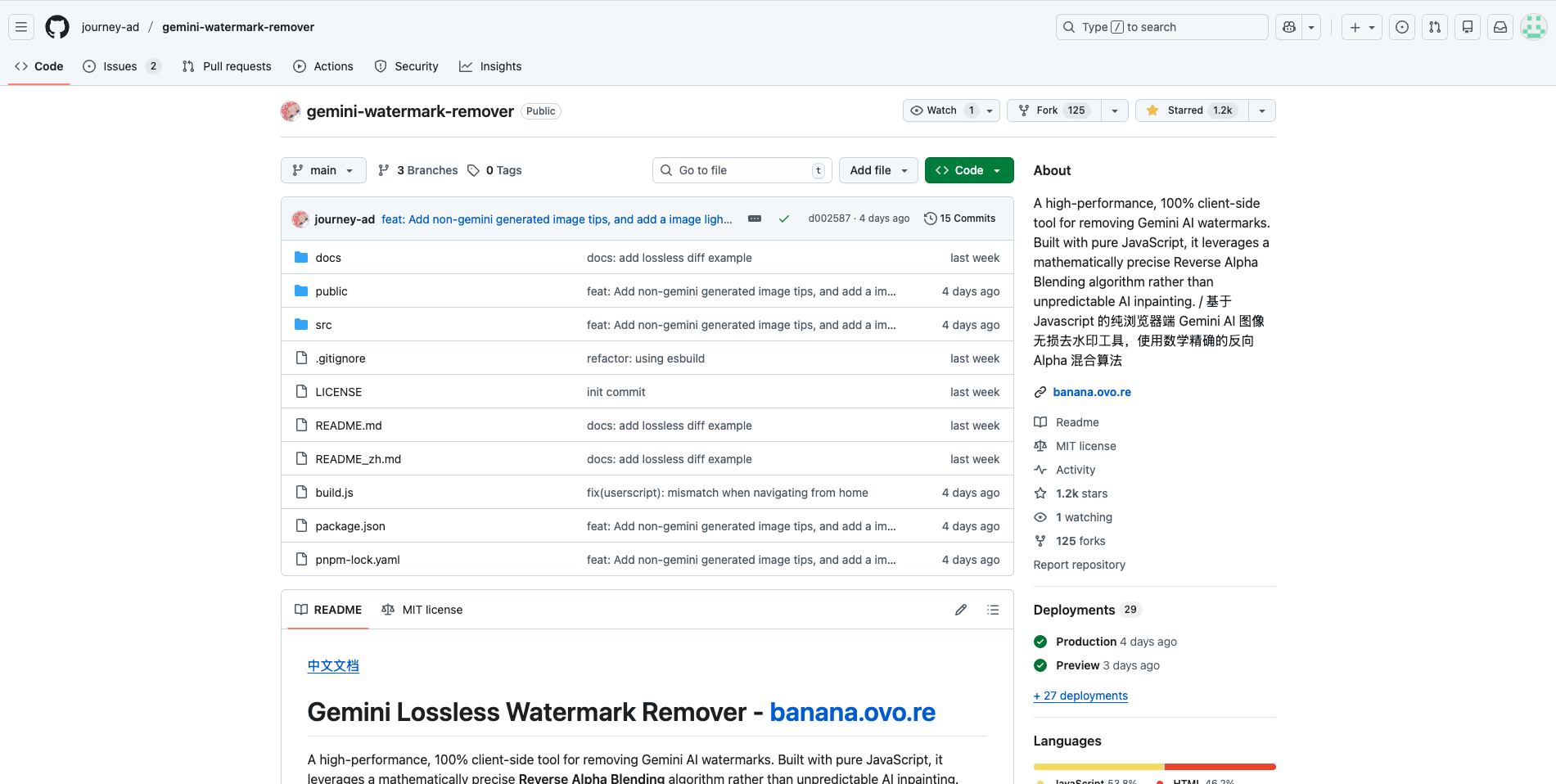1556x784 pixels.
Task: Open the repositories icon in top header
Action: 1468,27
